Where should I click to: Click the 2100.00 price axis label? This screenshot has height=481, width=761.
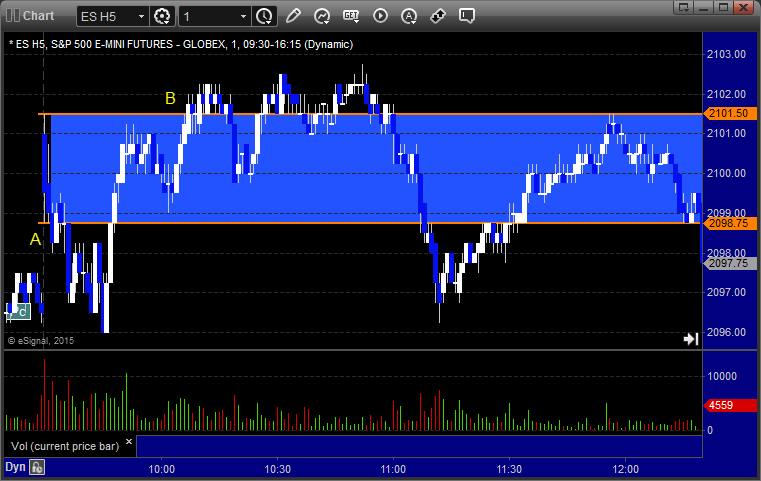click(726, 173)
